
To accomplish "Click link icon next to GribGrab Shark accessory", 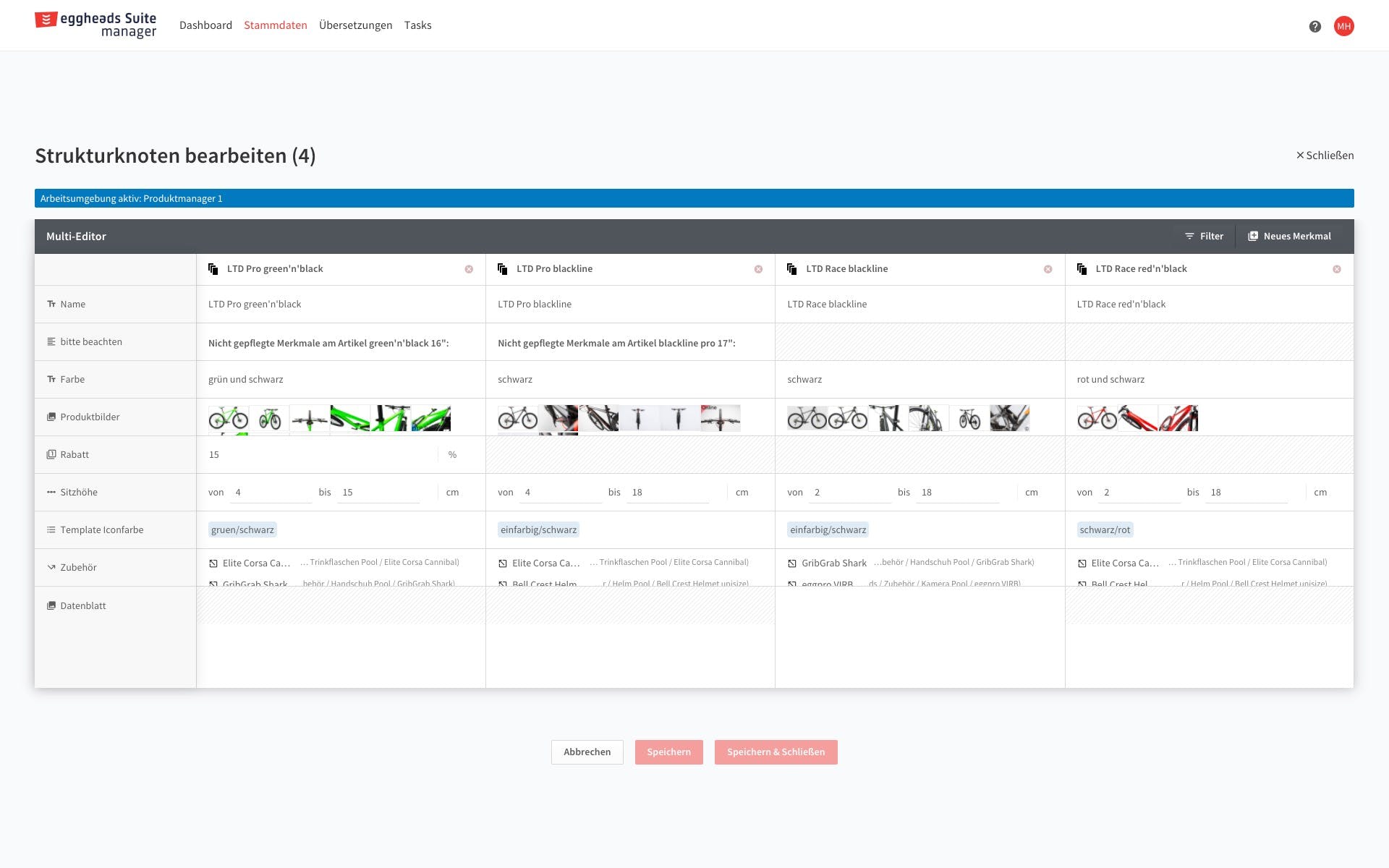I will point(792,563).
